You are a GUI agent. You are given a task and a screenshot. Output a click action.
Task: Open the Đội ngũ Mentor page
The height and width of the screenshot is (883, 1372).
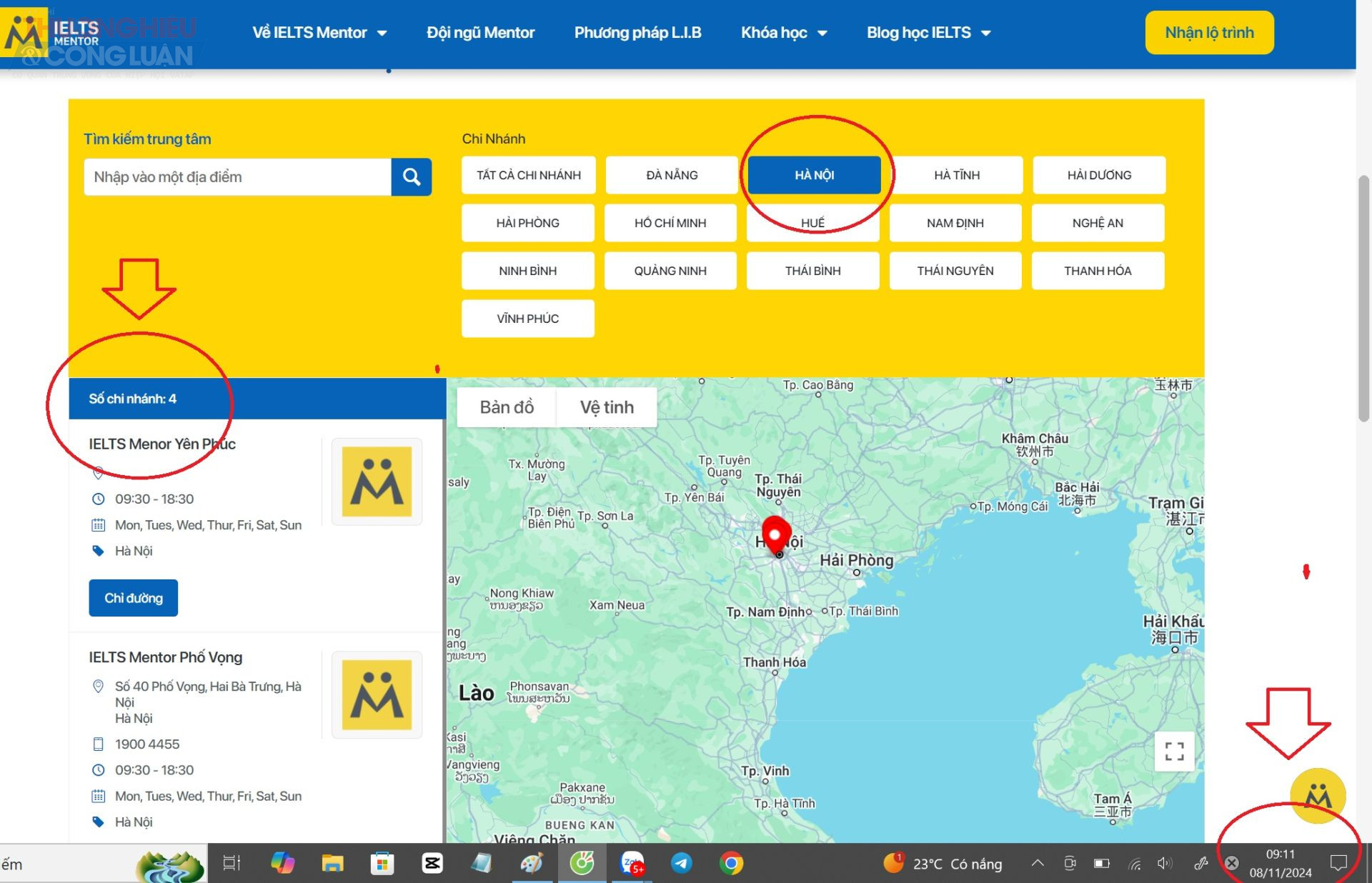tap(480, 32)
